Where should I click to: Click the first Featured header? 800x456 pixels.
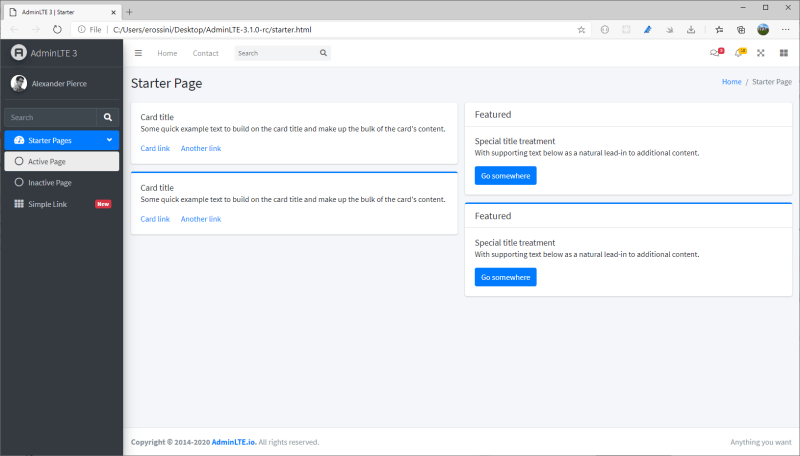[x=493, y=114]
